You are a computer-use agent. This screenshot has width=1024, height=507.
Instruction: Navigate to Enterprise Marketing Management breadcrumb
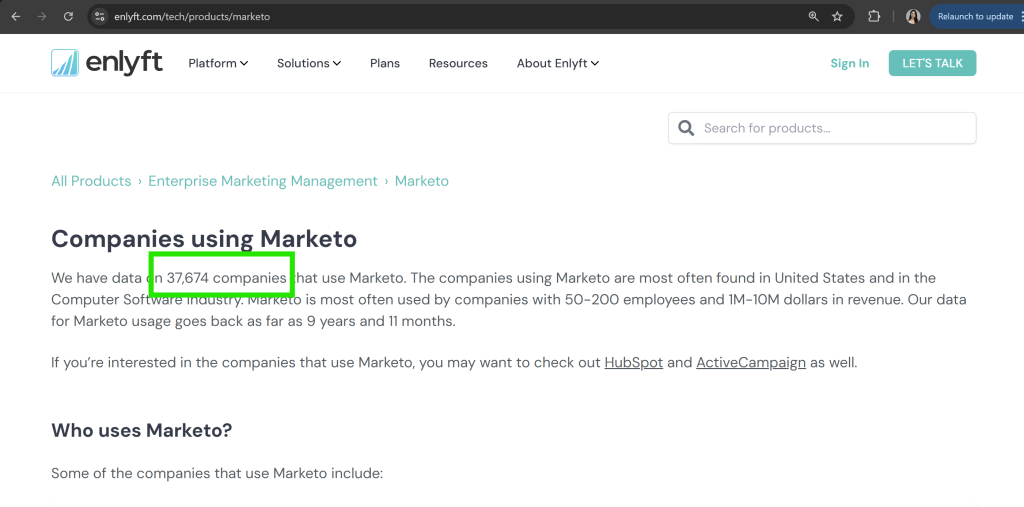tap(263, 181)
